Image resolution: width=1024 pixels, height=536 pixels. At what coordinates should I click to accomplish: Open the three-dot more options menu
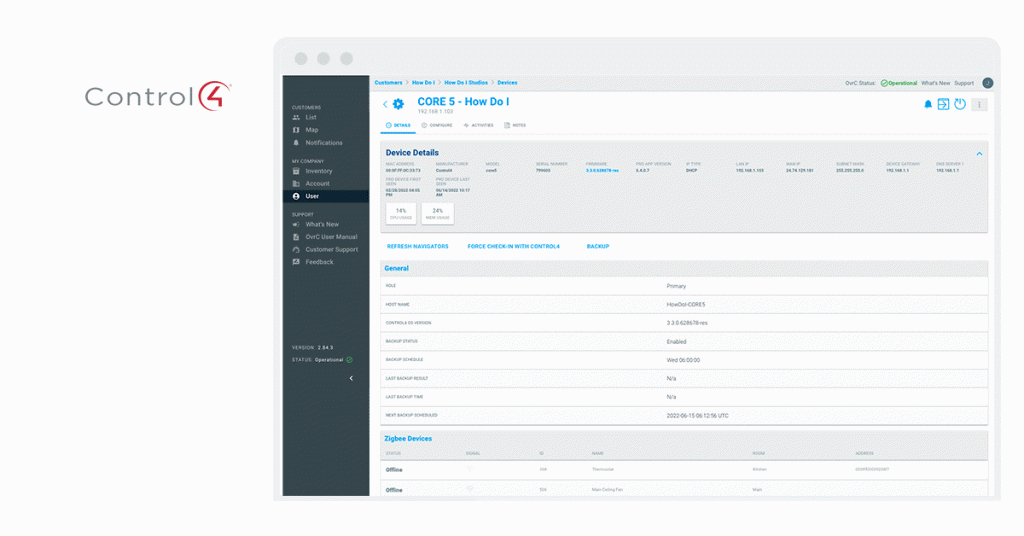979,104
